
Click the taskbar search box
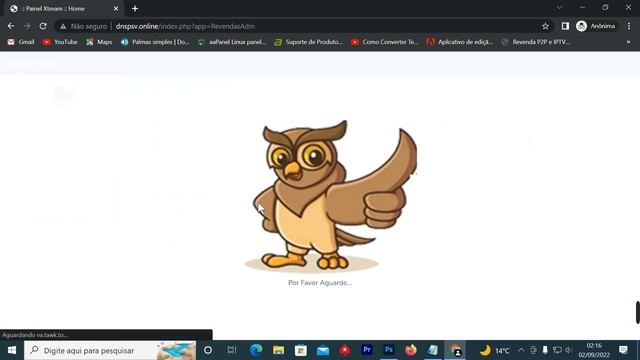110,350
